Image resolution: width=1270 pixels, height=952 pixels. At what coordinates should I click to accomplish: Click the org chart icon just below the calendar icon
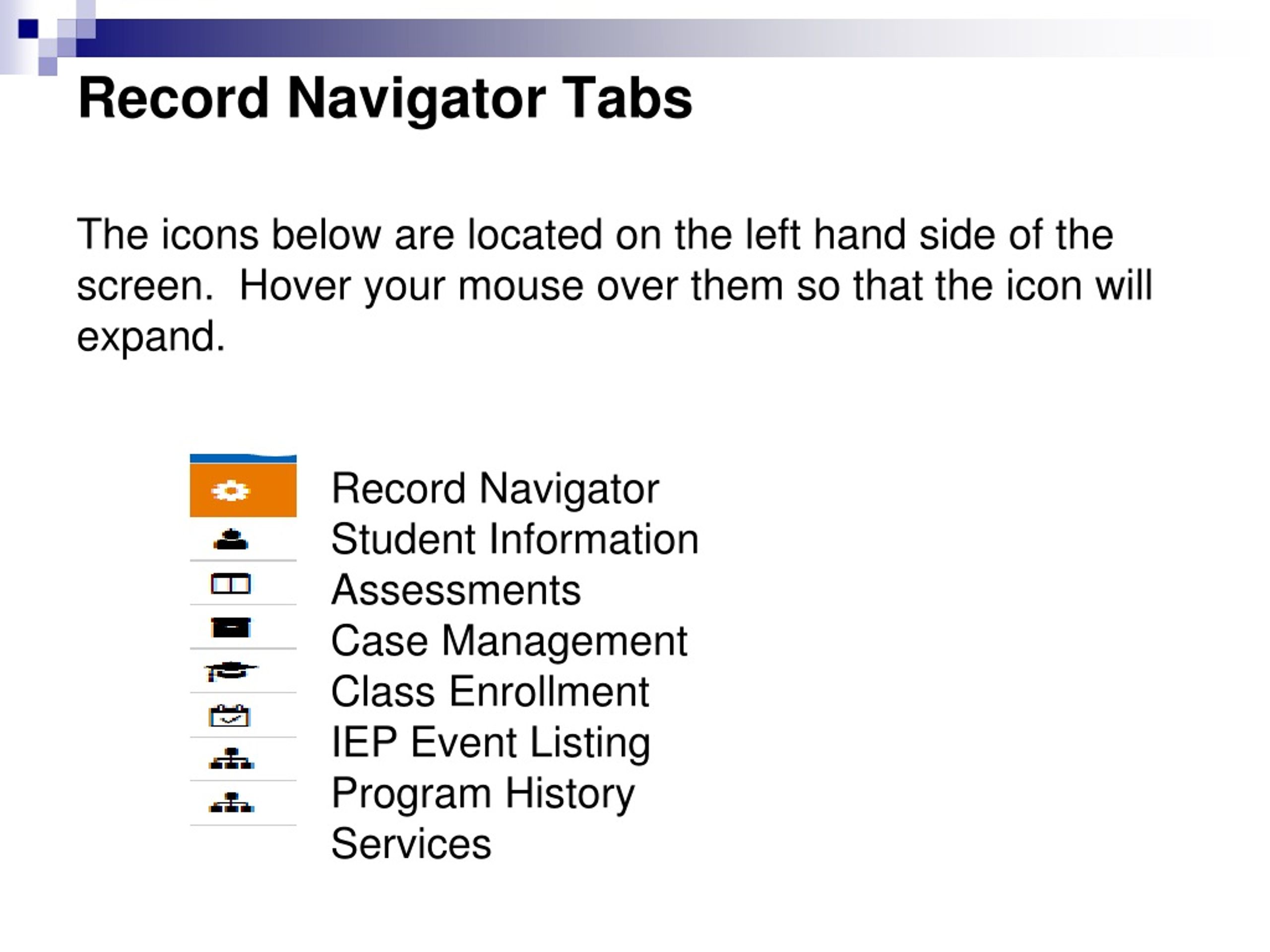click(231, 759)
